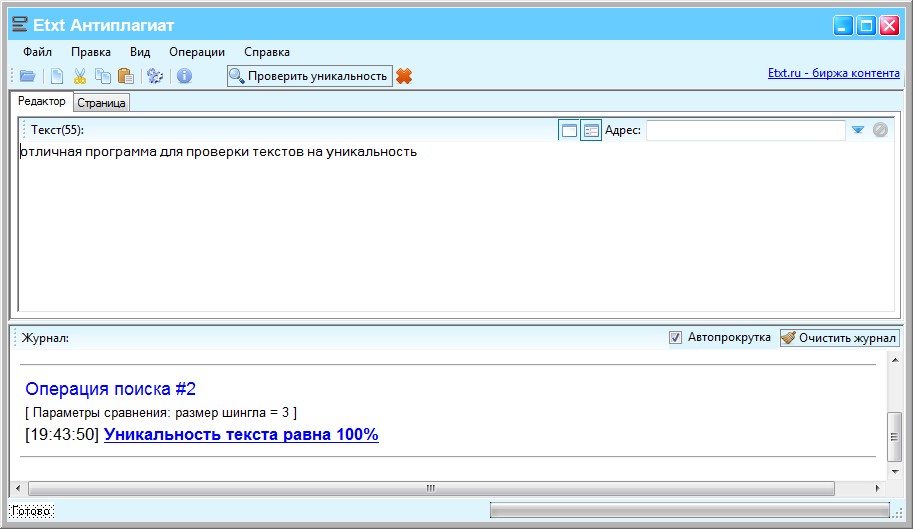Click journal horizontal scrollbar right arrow

[x=877, y=488]
